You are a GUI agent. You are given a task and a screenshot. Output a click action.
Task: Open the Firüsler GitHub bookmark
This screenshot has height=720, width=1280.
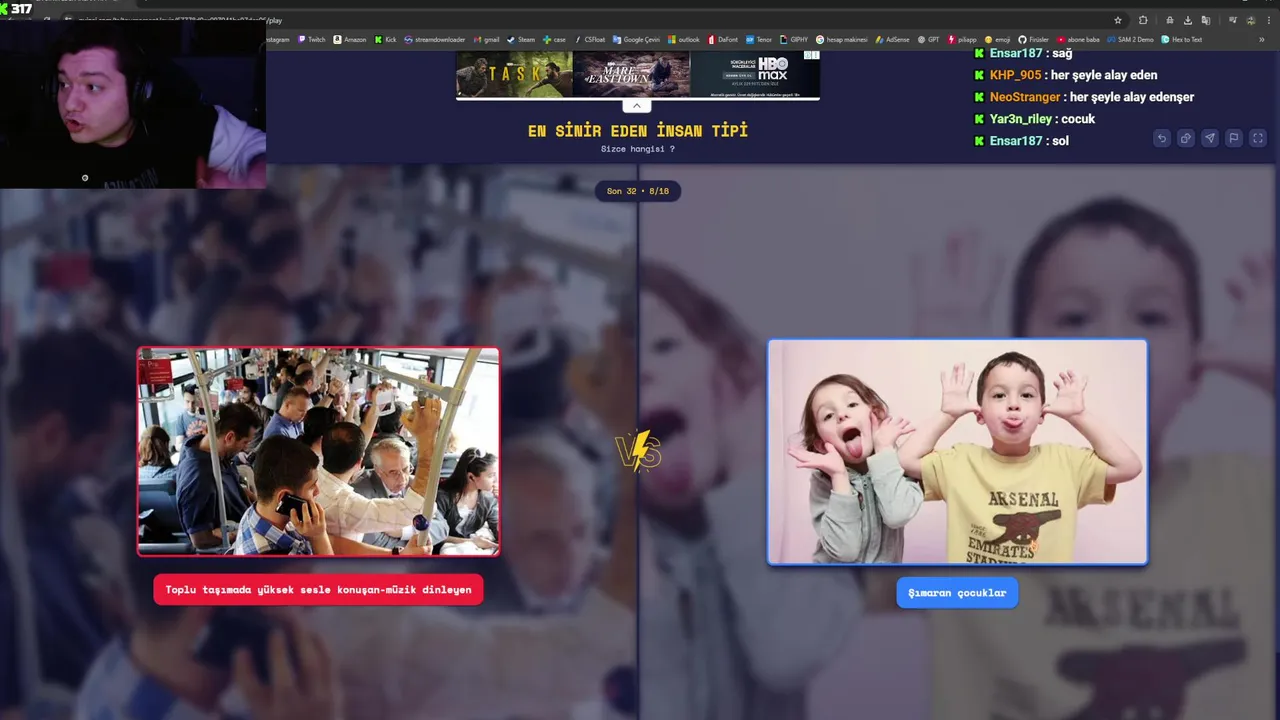coord(1034,40)
